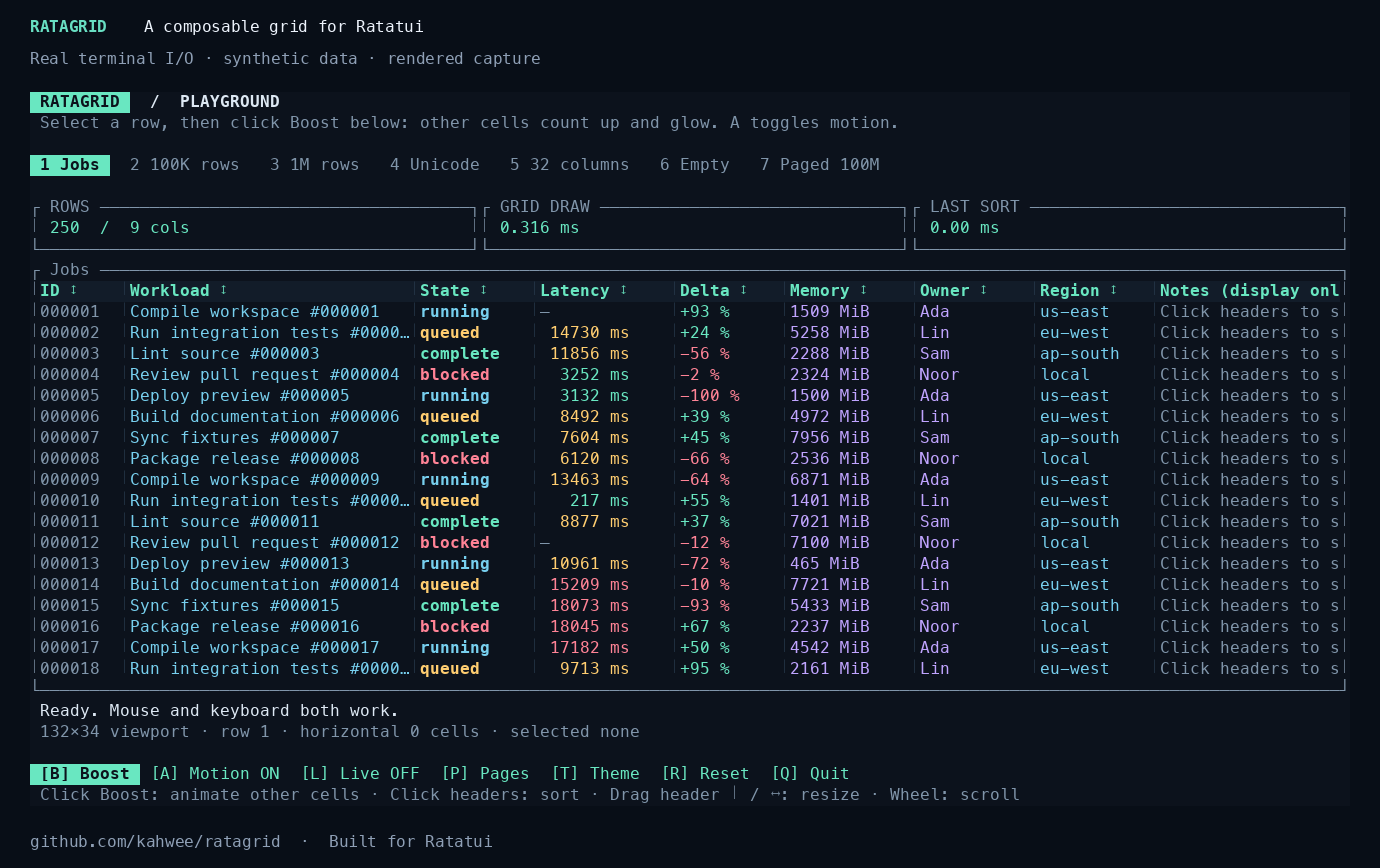Screen dimensions: 1380x868
Task: Open the 7 Paged 100M tab
Action: [x=820, y=165]
